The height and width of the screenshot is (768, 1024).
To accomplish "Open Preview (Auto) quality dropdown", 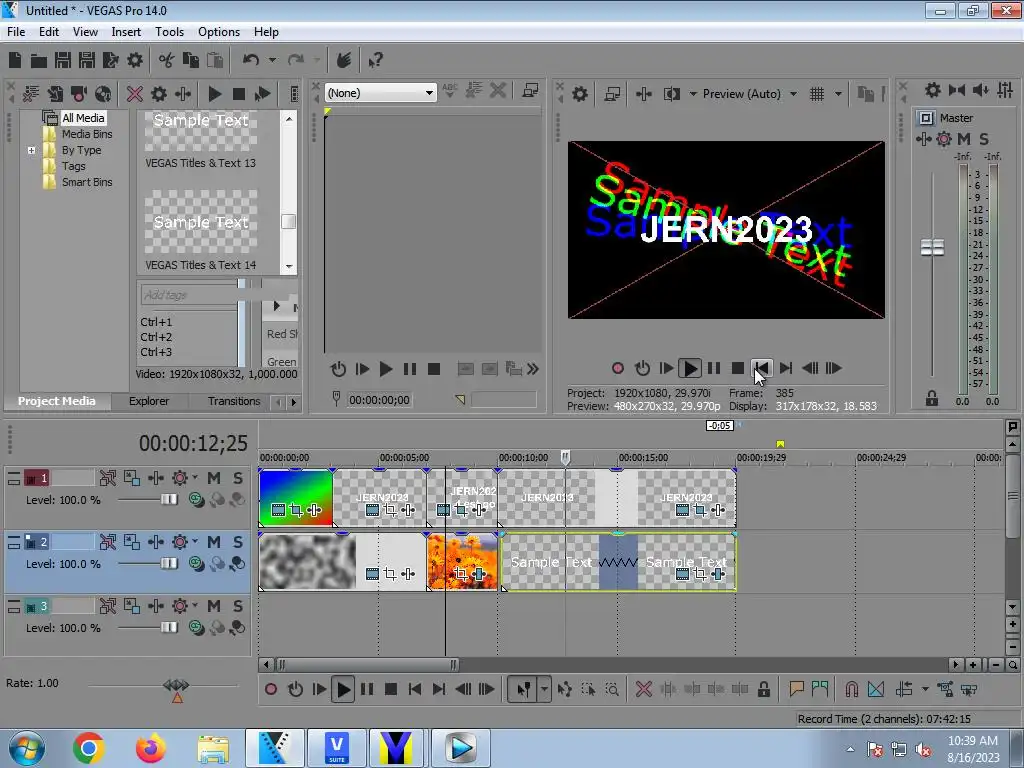I will pyautogui.click(x=749, y=94).
